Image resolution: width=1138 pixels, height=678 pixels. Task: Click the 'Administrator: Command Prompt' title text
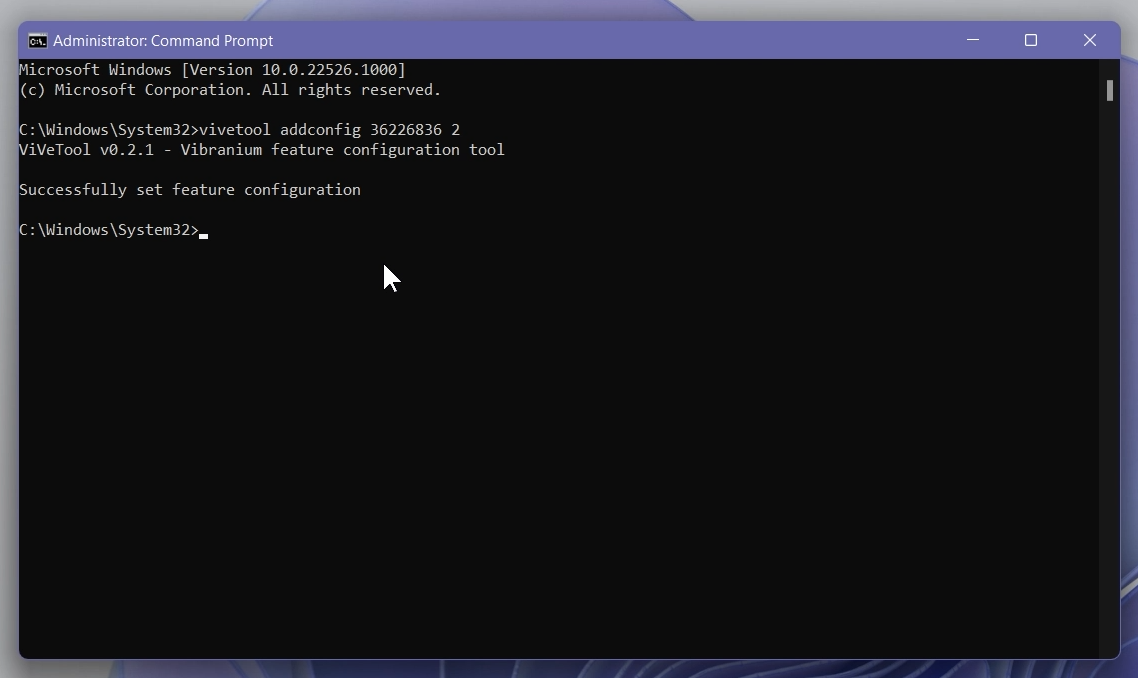[x=163, y=41]
